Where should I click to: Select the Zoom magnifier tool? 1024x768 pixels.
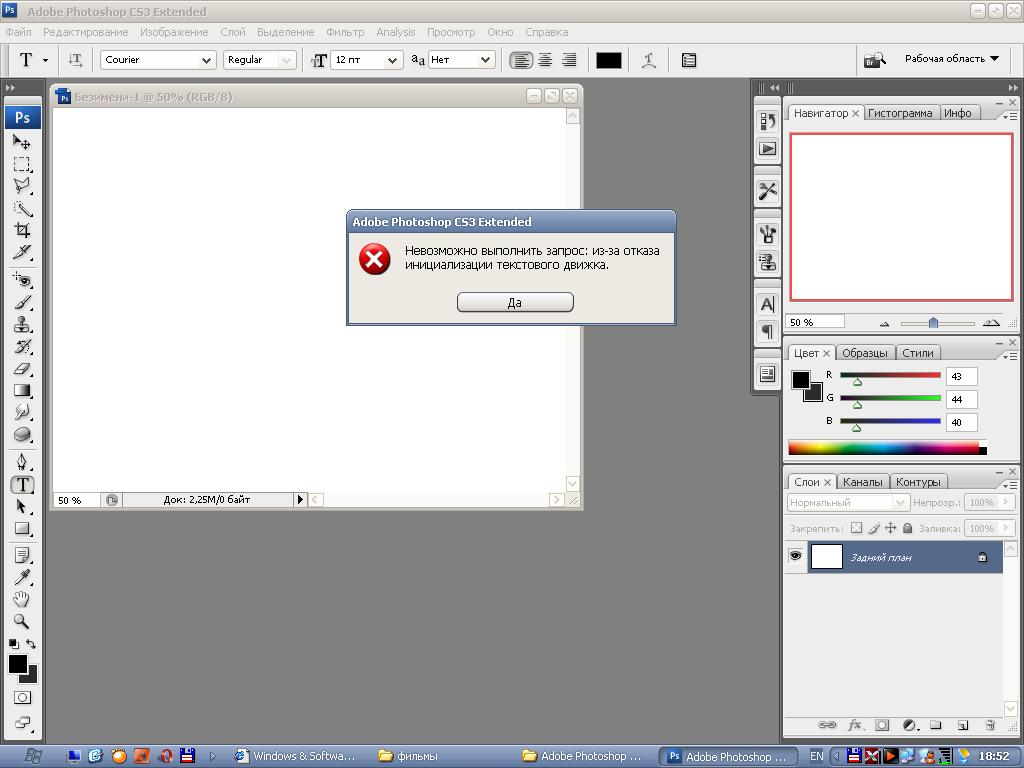coord(22,621)
